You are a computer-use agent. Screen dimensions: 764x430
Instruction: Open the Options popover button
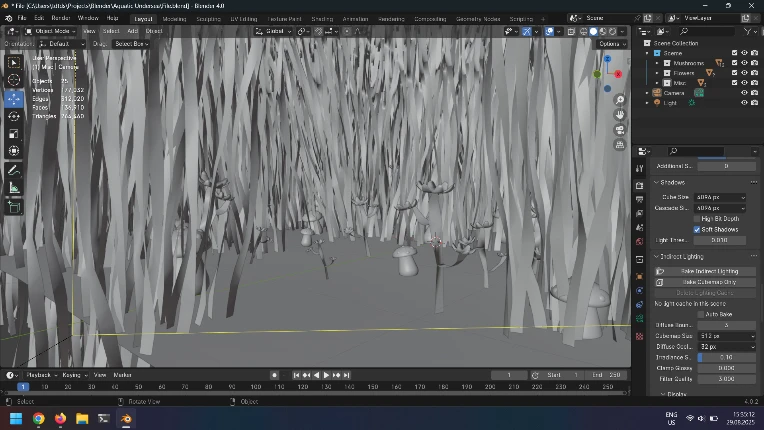(612, 44)
